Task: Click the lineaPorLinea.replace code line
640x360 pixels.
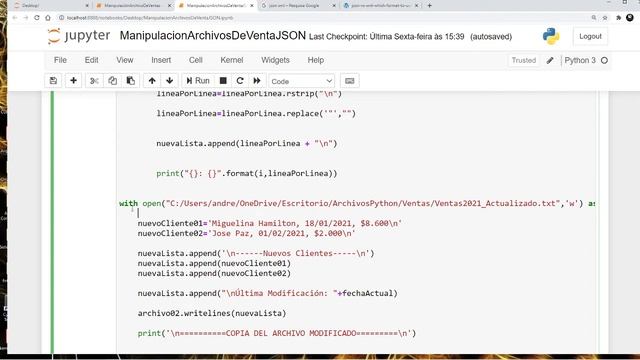Action: point(256,113)
